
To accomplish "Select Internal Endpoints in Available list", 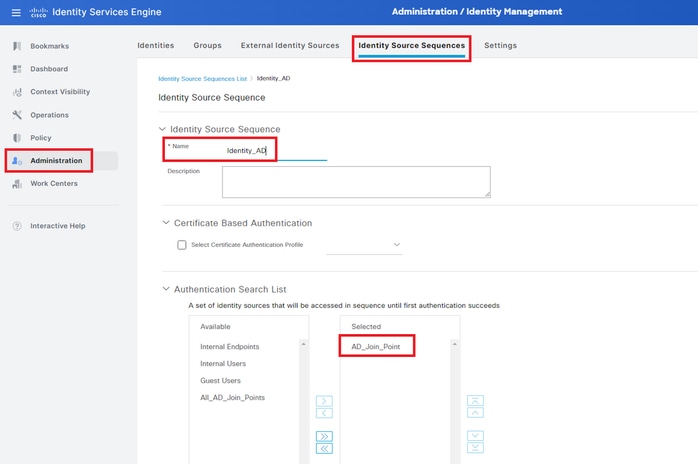I will (x=230, y=346).
